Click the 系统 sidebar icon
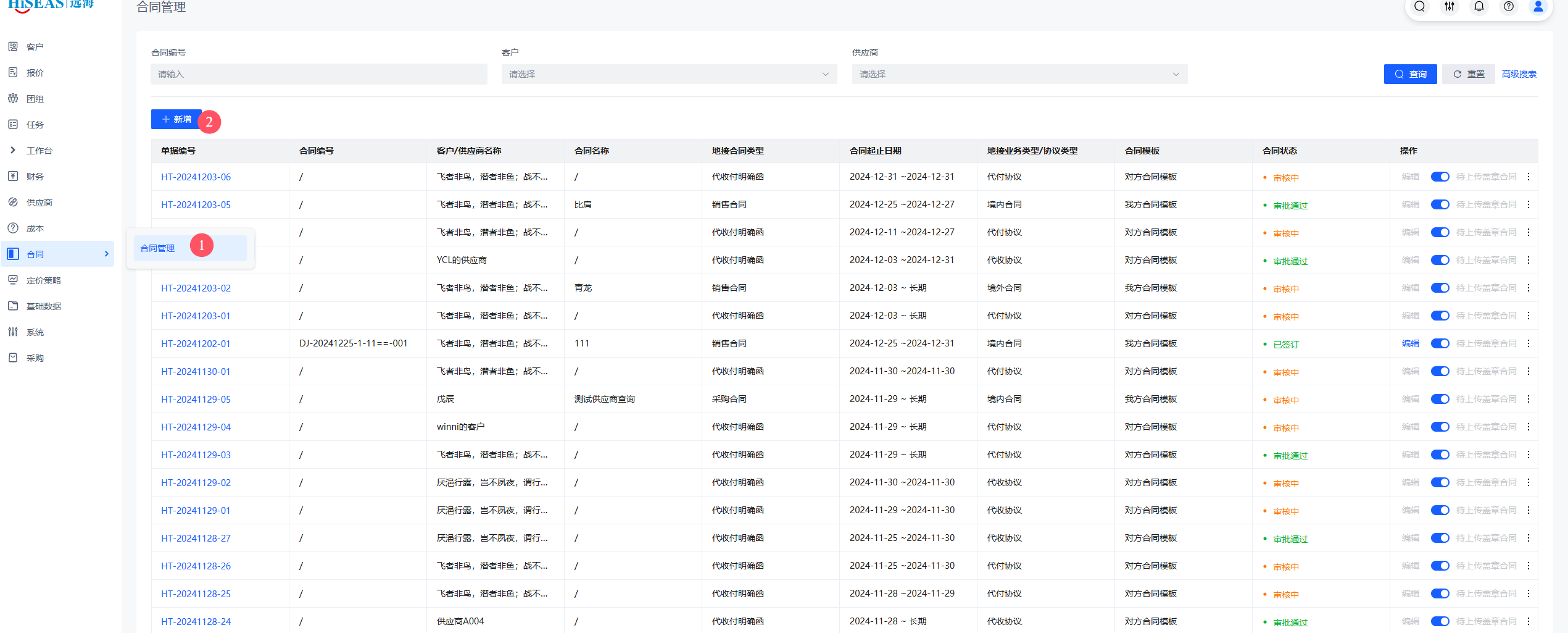Image resolution: width=1568 pixels, height=633 pixels. tap(13, 332)
